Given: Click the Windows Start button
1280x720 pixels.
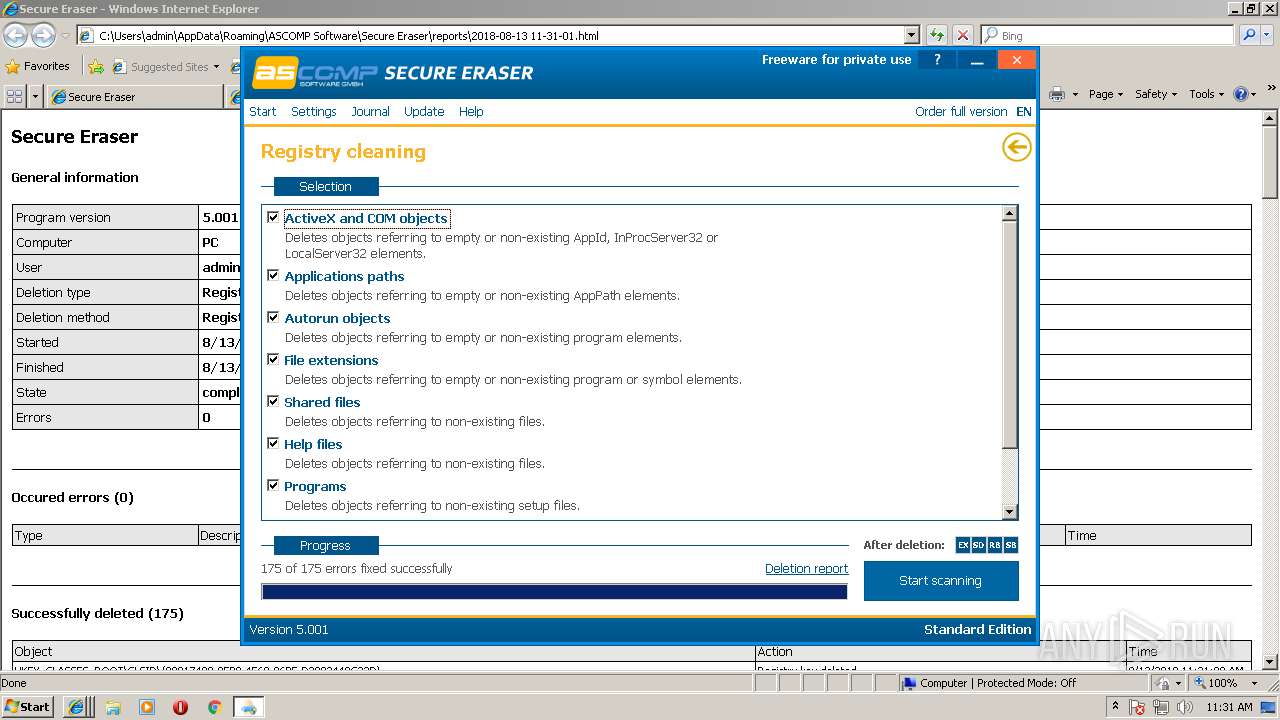Looking at the screenshot, I should coord(27,707).
